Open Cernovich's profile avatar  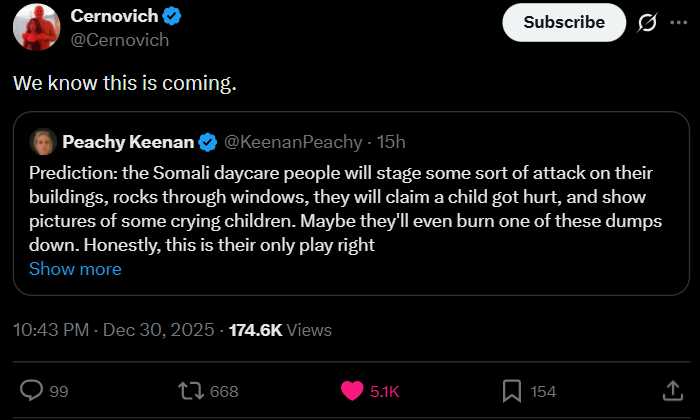tap(36, 26)
